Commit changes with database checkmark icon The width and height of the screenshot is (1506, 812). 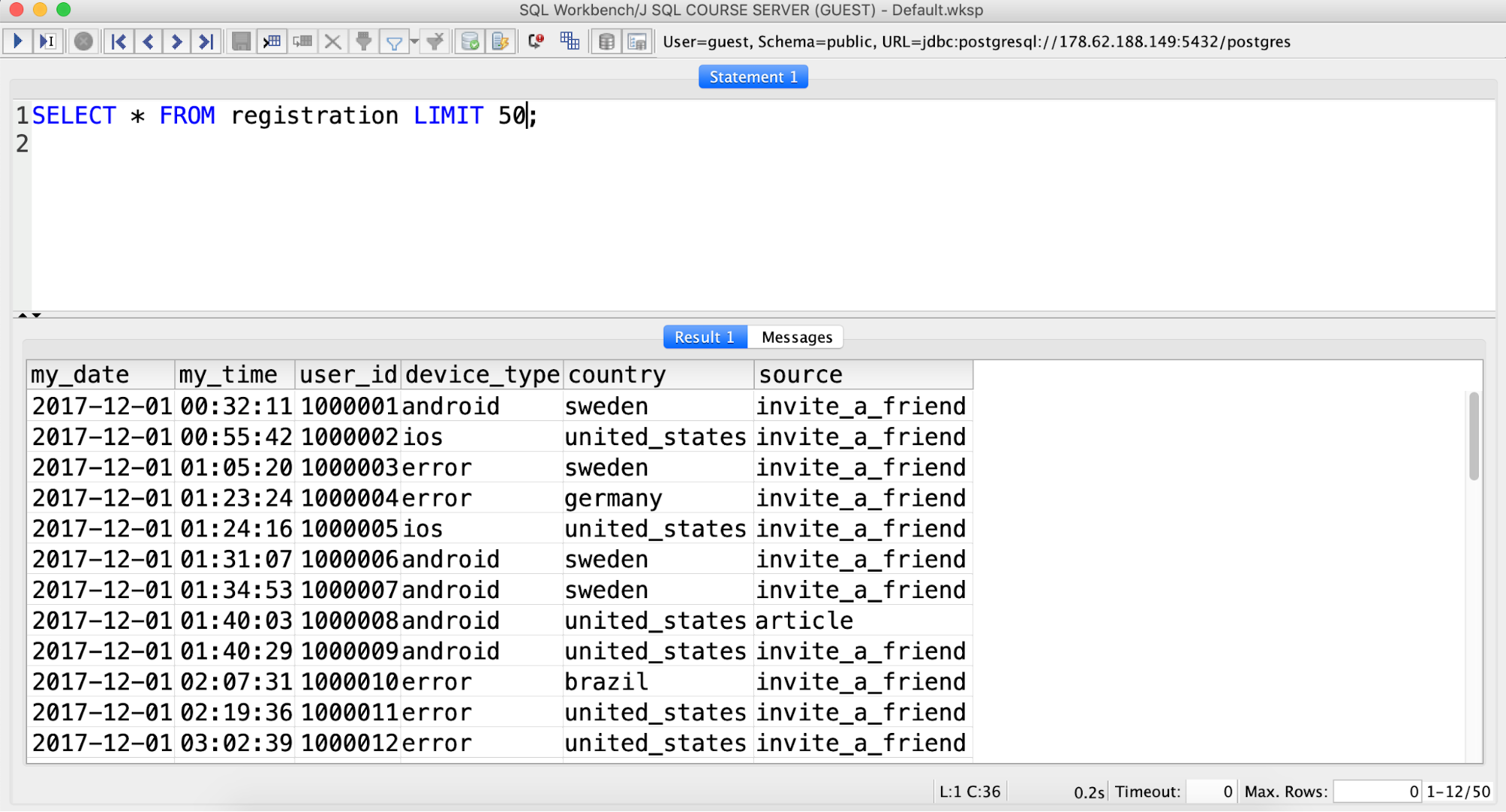[470, 41]
